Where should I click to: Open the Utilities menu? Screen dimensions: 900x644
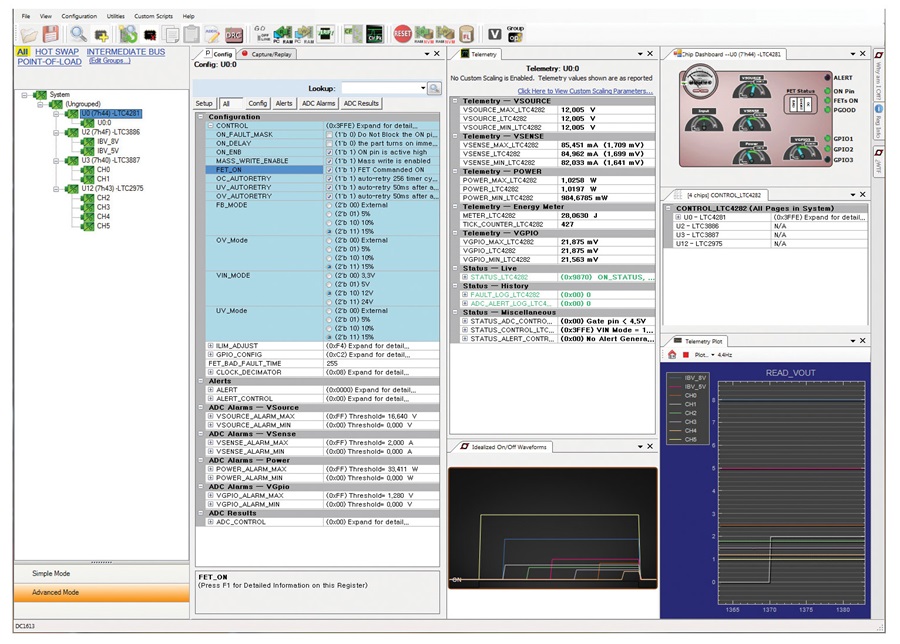pyautogui.click(x=116, y=17)
